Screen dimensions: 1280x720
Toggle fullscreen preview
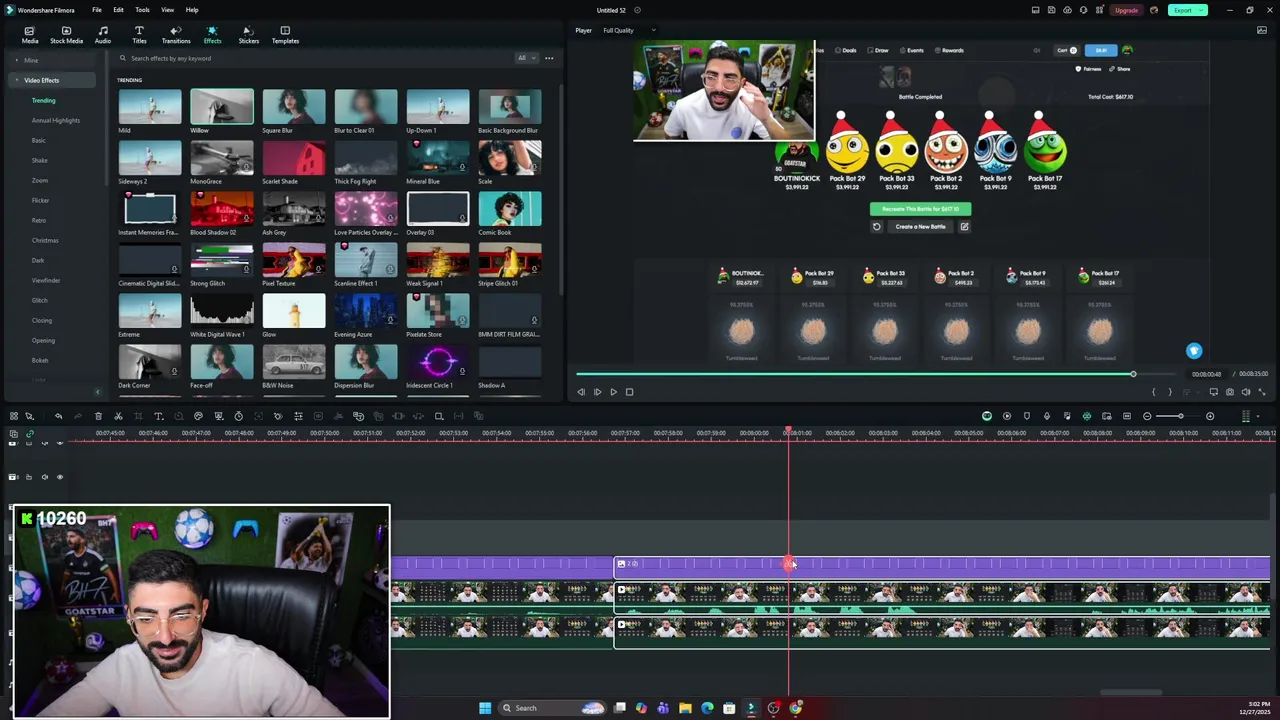[x=1261, y=392]
